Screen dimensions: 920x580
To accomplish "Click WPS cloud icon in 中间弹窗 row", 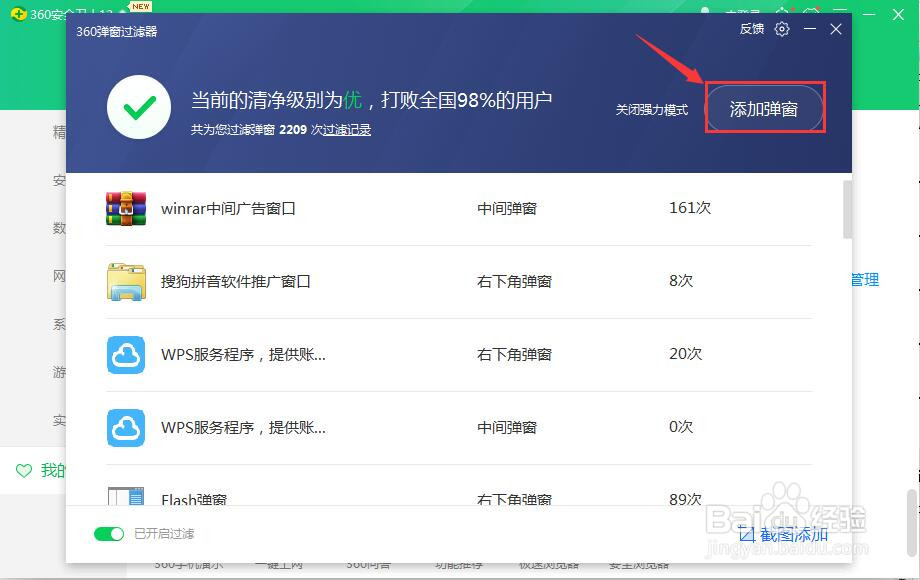I will pos(126,428).
